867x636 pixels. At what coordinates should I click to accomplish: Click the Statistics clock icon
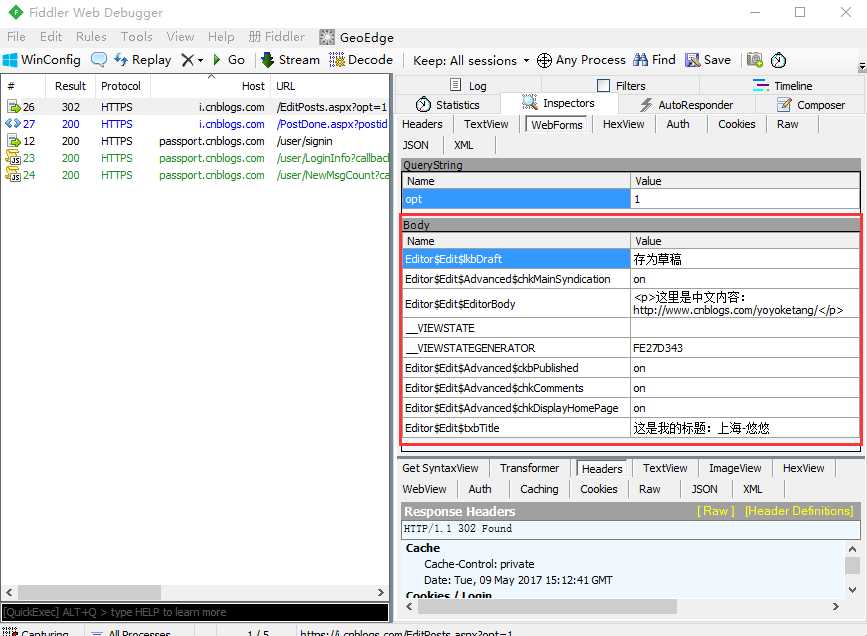click(423, 105)
